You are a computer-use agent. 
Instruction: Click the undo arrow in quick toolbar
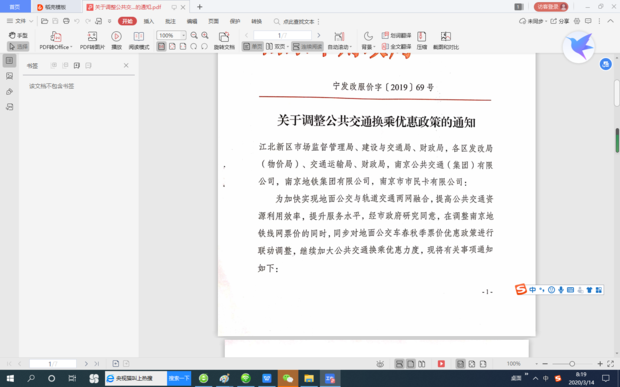[x=77, y=21]
